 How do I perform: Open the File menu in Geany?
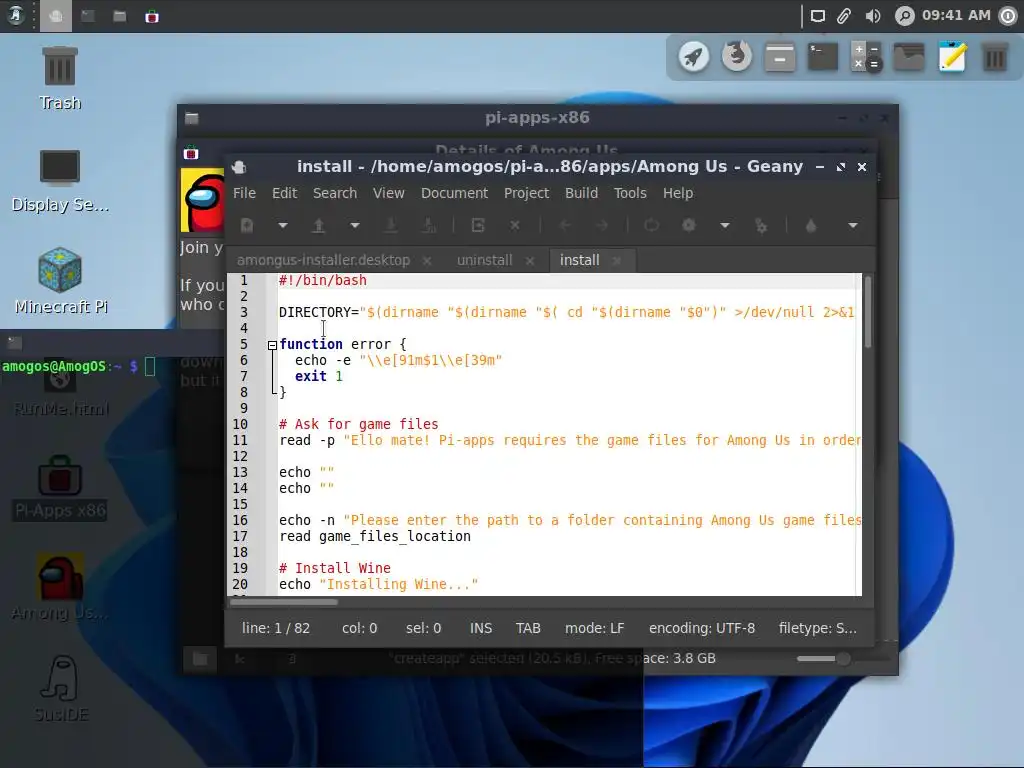244,193
